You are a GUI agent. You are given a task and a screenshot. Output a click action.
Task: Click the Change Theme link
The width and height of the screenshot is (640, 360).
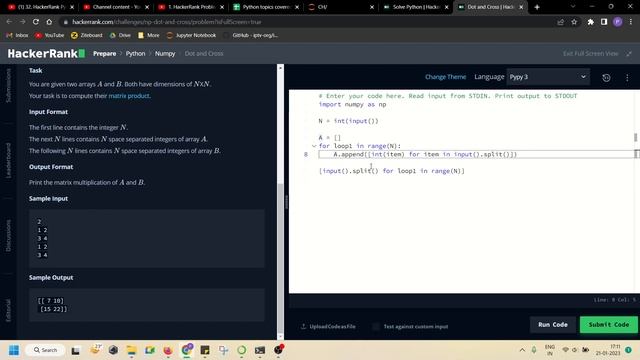(x=445, y=77)
